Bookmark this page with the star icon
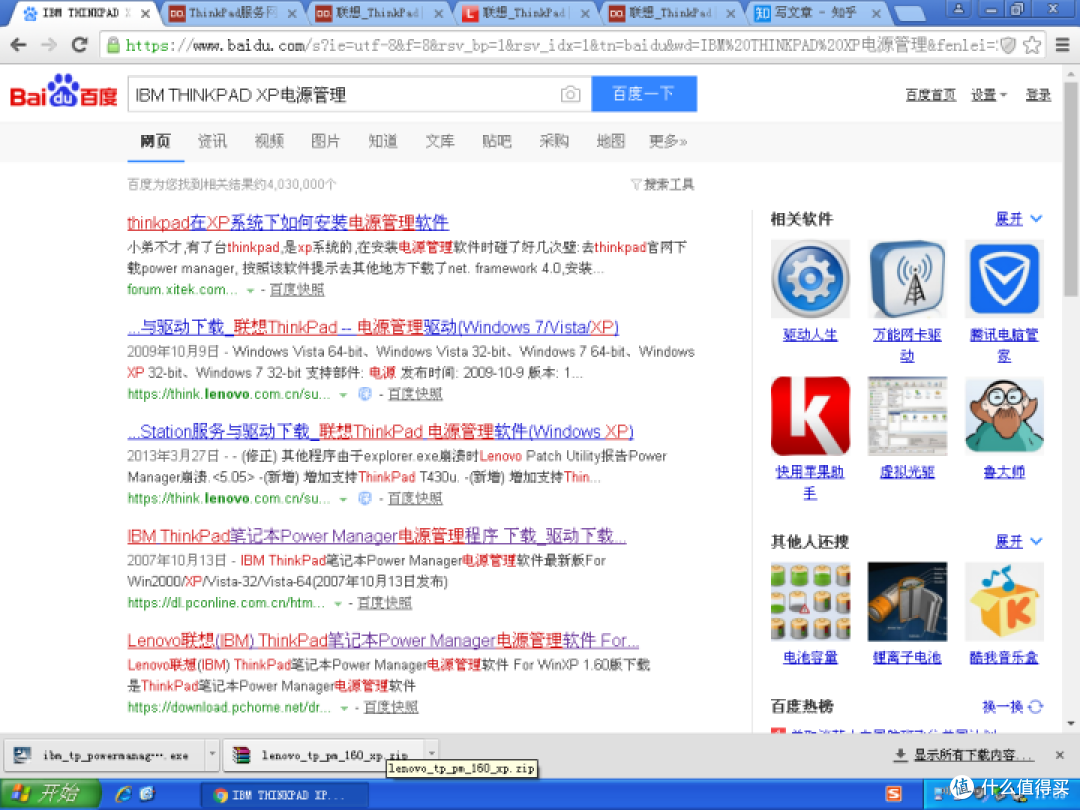Image resolution: width=1080 pixels, height=810 pixels. (x=1032, y=45)
